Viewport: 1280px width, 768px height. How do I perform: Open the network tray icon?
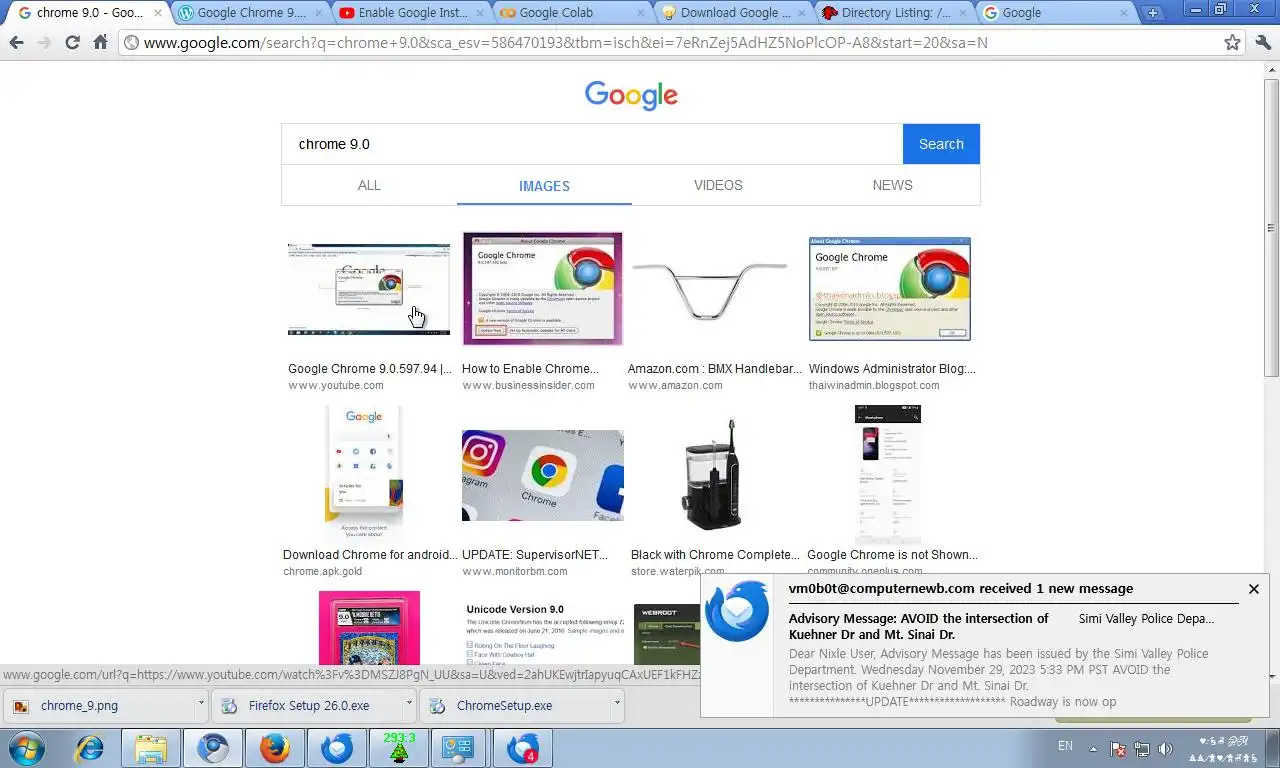[x=1142, y=748]
